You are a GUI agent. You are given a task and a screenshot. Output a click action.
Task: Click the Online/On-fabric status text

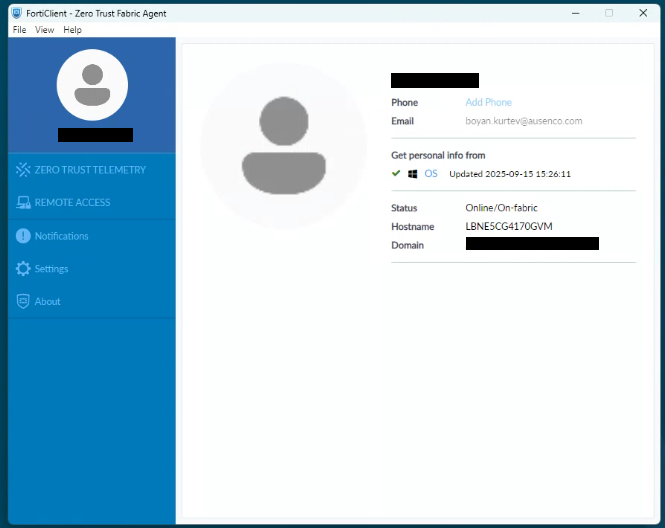(501, 208)
